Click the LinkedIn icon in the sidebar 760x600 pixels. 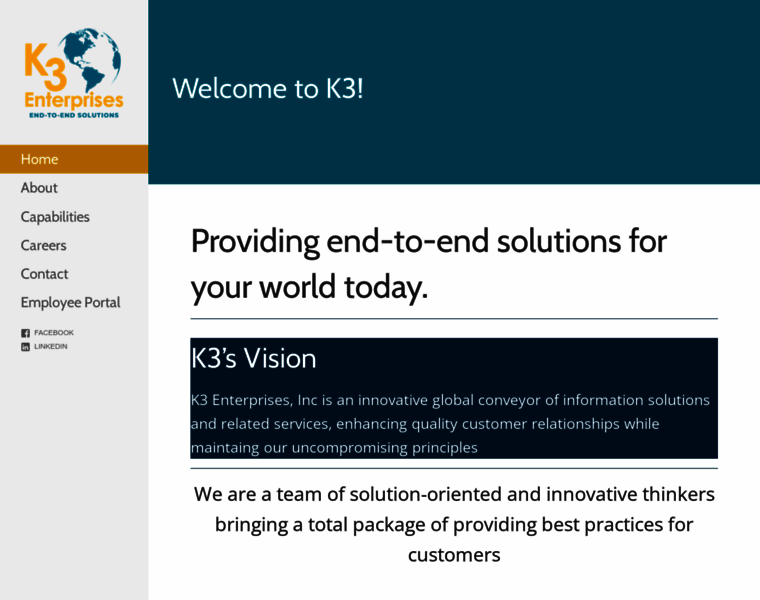25,347
